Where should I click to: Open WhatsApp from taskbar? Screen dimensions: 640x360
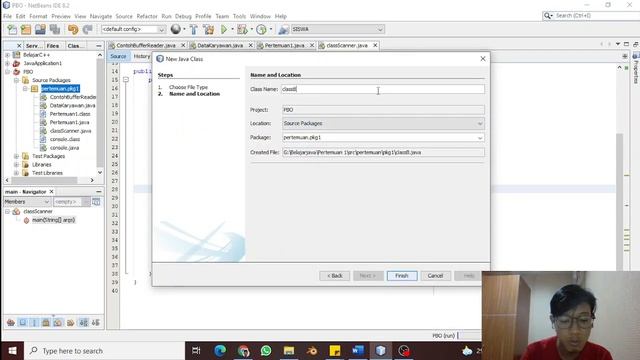(x=266, y=351)
